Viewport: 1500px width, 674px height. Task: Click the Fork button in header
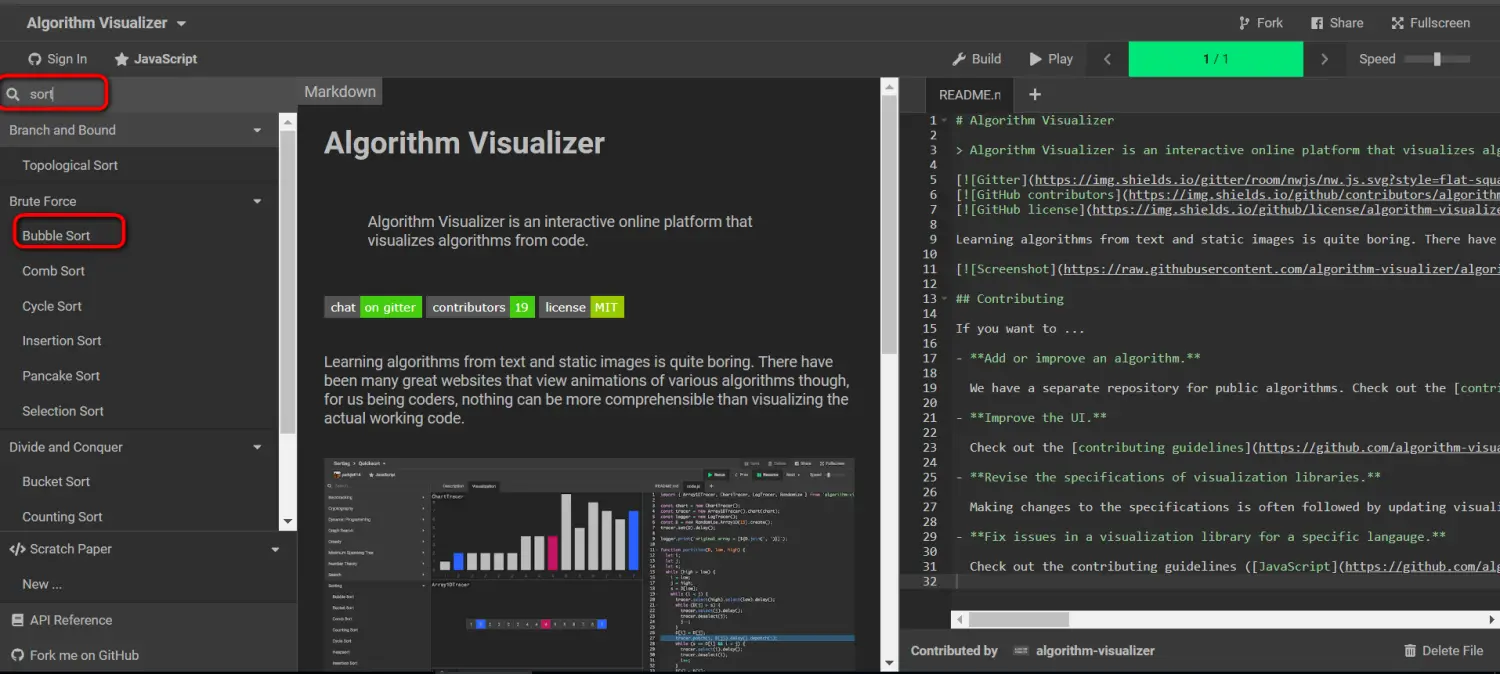pyautogui.click(x=1260, y=23)
